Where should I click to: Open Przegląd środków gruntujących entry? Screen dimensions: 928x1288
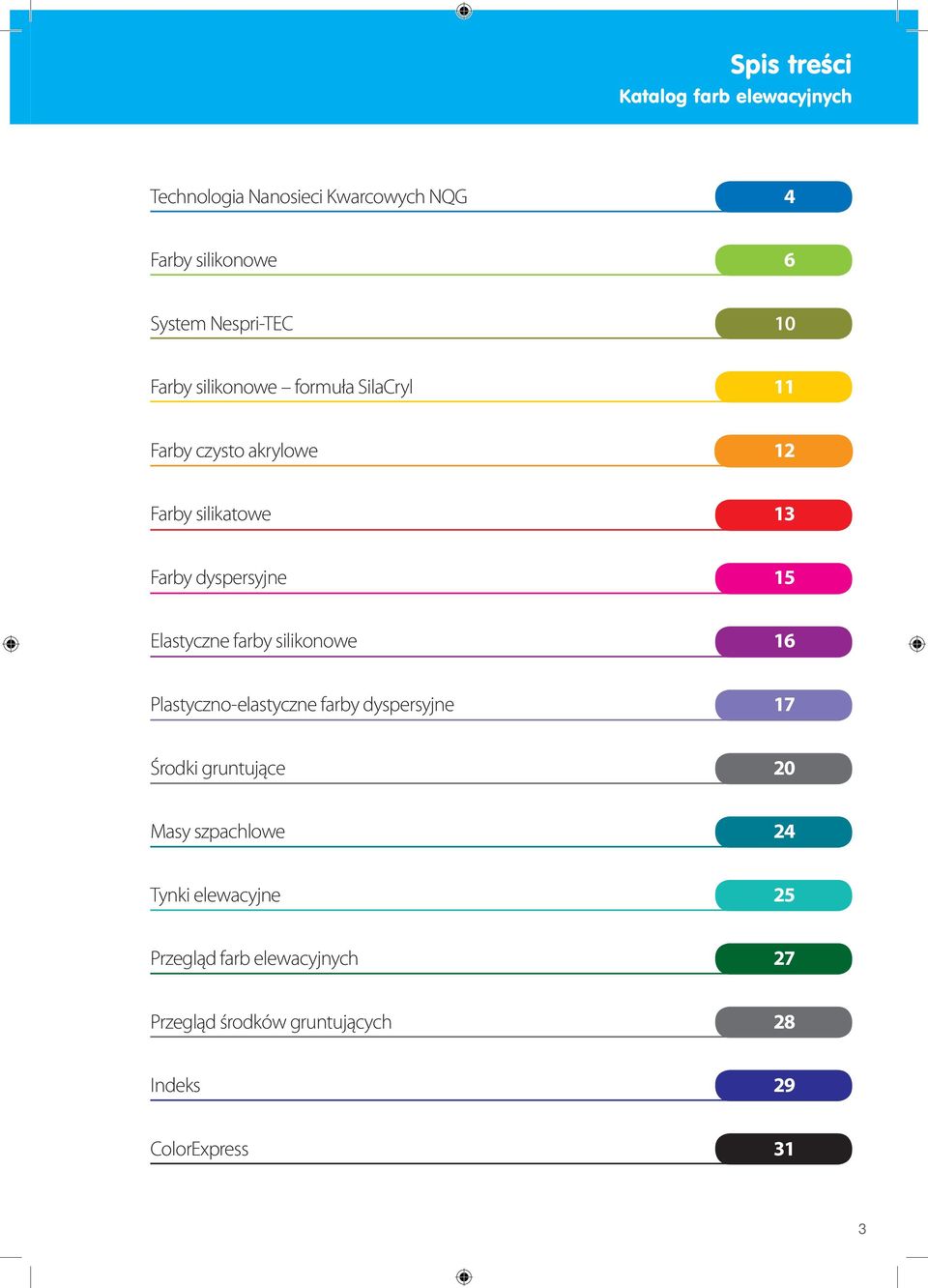click(271, 1022)
